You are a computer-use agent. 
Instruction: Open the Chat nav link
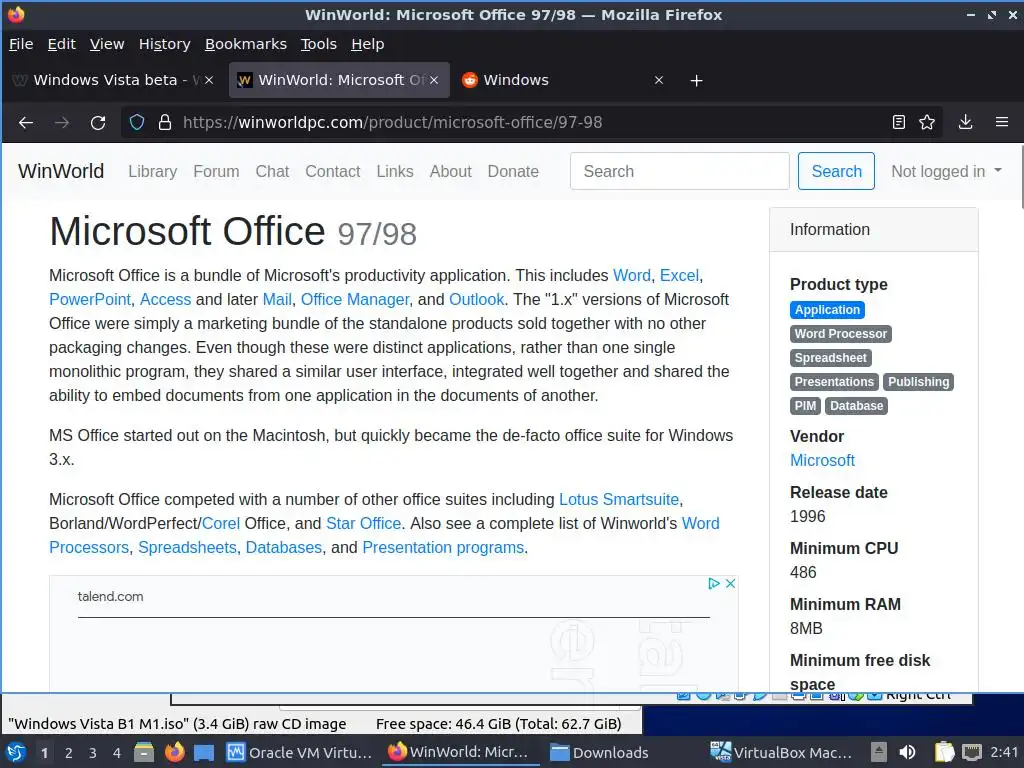pos(272,171)
